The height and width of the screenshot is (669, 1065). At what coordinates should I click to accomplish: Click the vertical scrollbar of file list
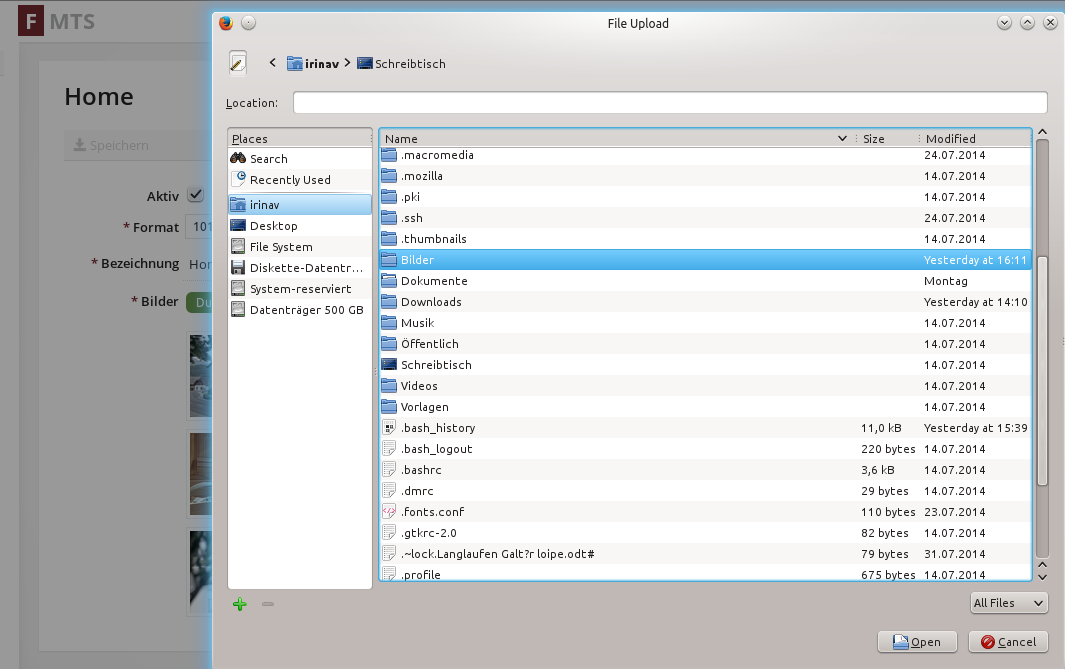coord(1042,400)
